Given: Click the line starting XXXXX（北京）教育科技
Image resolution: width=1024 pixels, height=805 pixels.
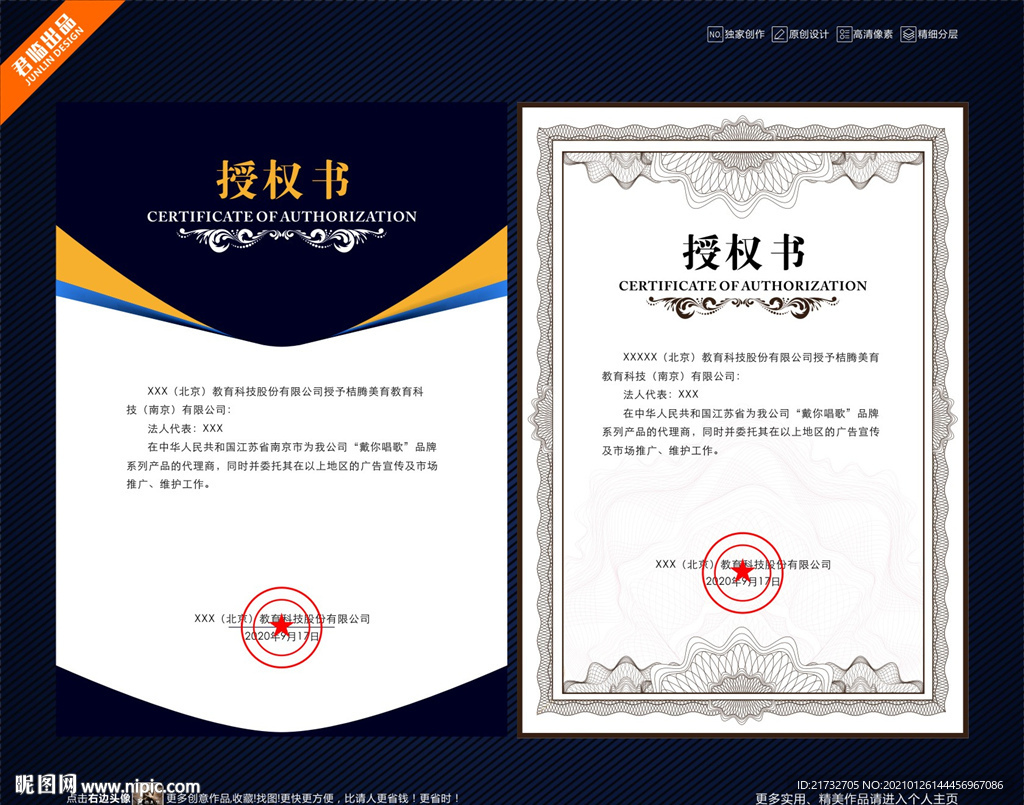Looking at the screenshot, I should pos(750,357).
